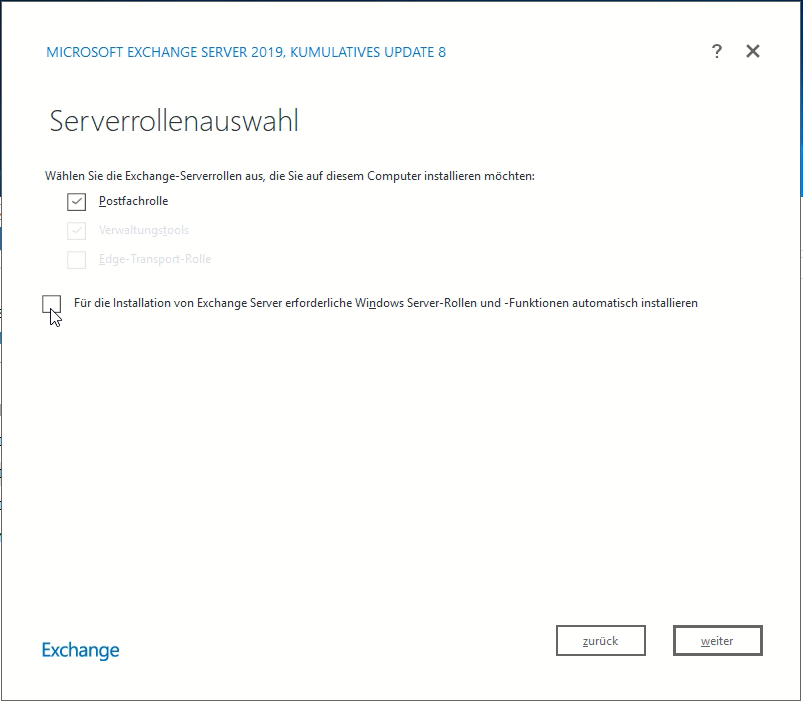Click the greyed-out Verwaltungstools checkbox
Screen dimensions: 803x702
coord(77,231)
